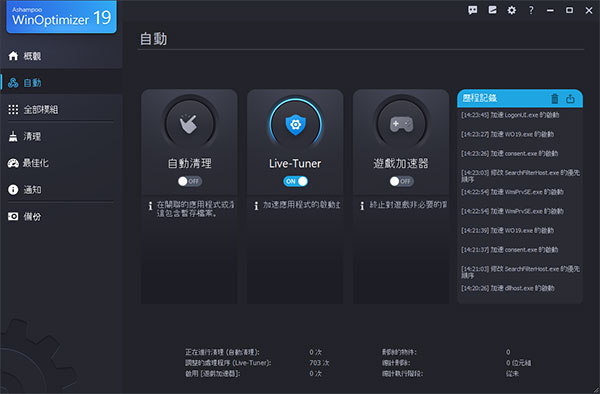Select the 自動 sidebar item
The height and width of the screenshot is (394, 600).
tap(61, 83)
